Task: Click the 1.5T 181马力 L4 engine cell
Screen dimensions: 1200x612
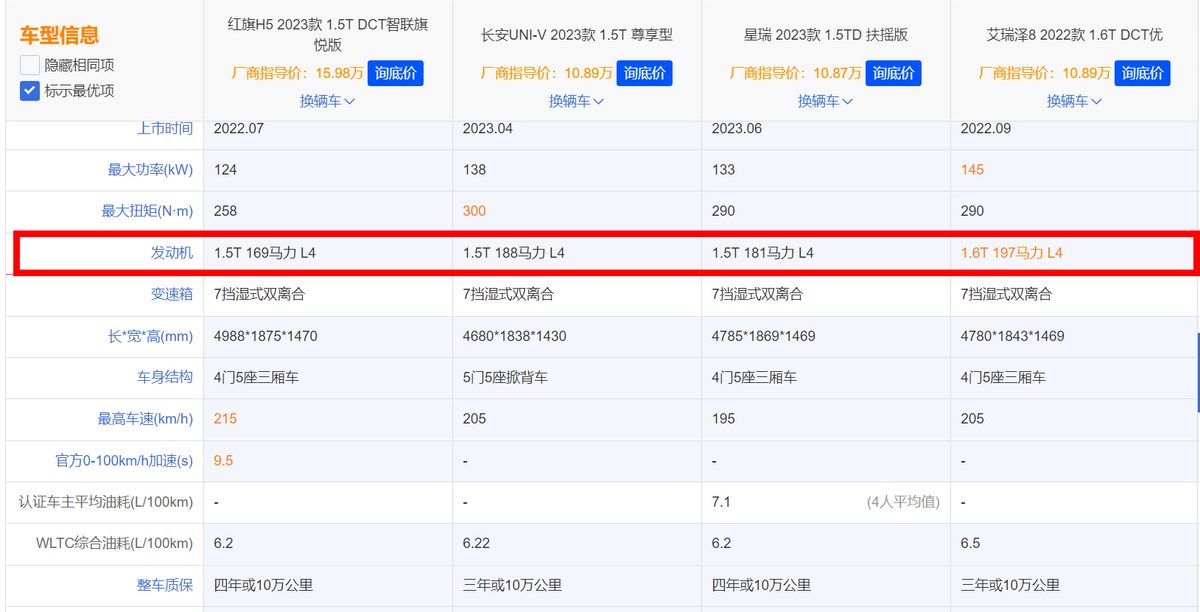Action: pos(762,253)
